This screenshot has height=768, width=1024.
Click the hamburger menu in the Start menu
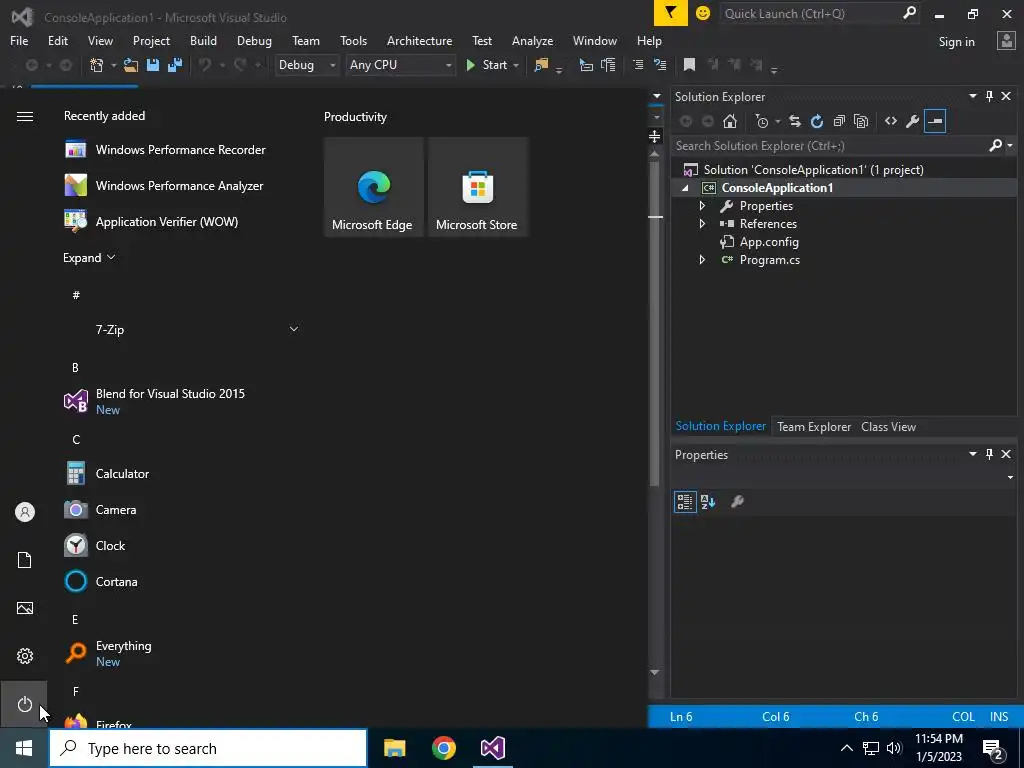click(24, 116)
